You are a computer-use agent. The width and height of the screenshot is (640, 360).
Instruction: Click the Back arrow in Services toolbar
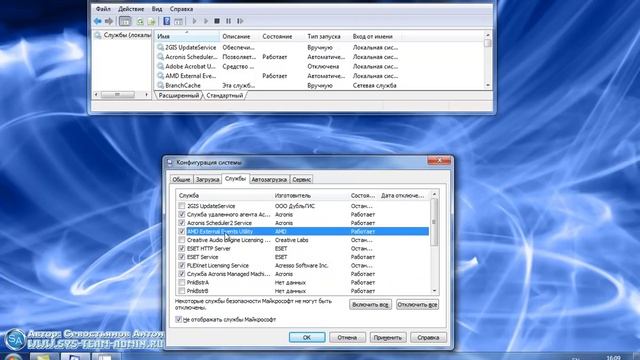(98, 21)
